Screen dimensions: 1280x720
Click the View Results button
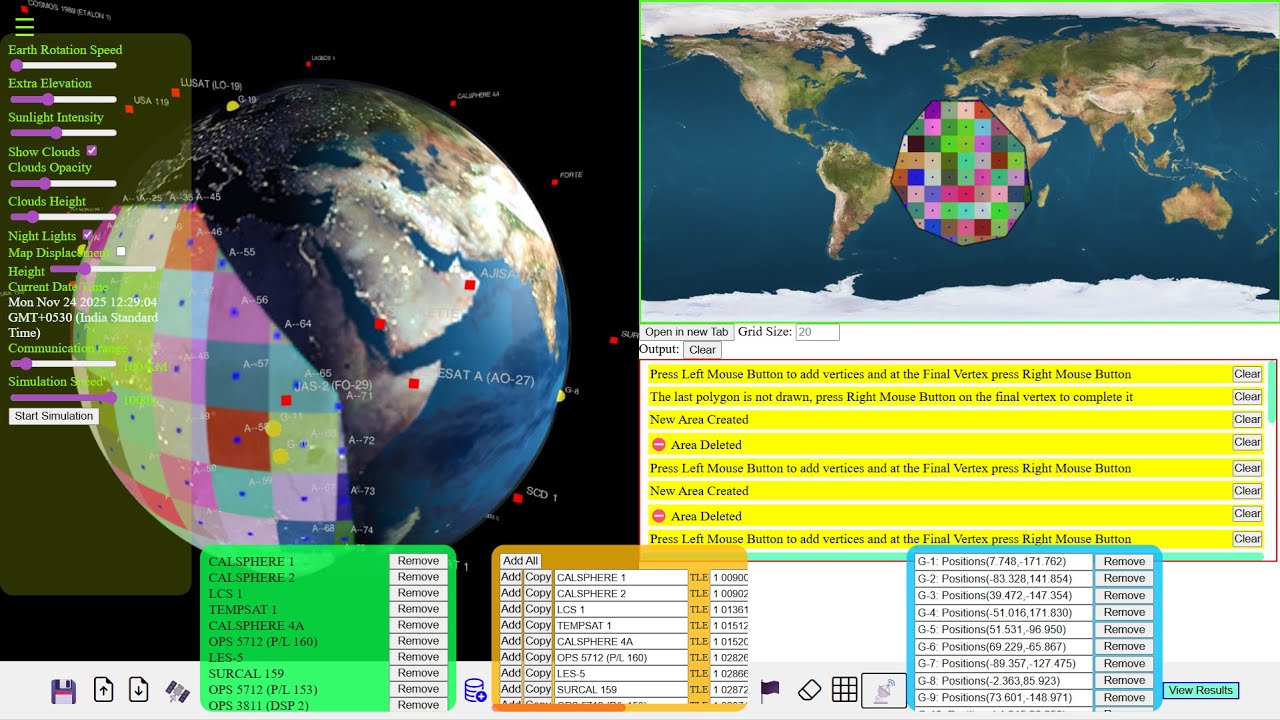click(1201, 691)
